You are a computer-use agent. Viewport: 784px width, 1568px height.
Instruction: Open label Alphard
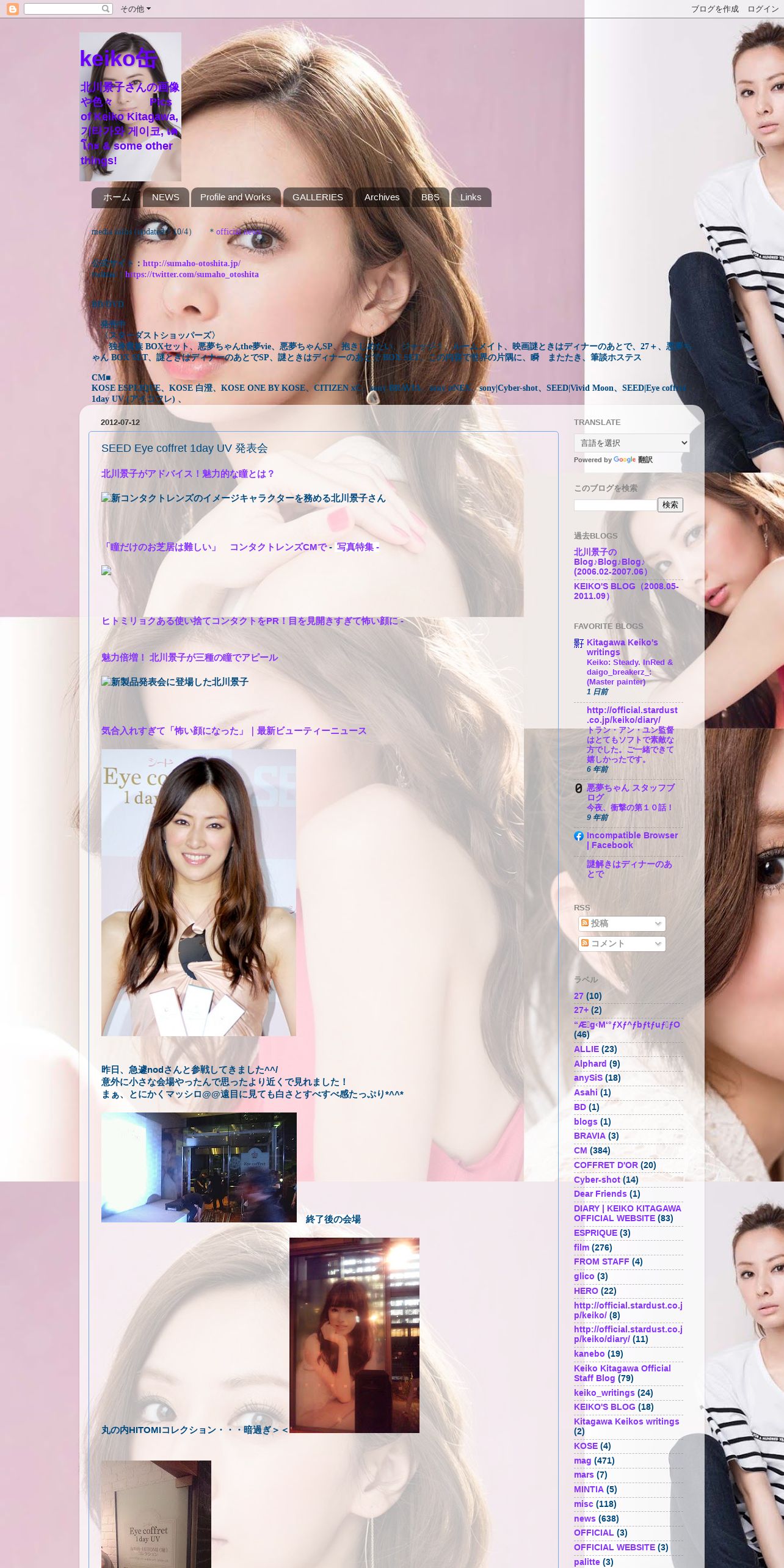point(590,1064)
